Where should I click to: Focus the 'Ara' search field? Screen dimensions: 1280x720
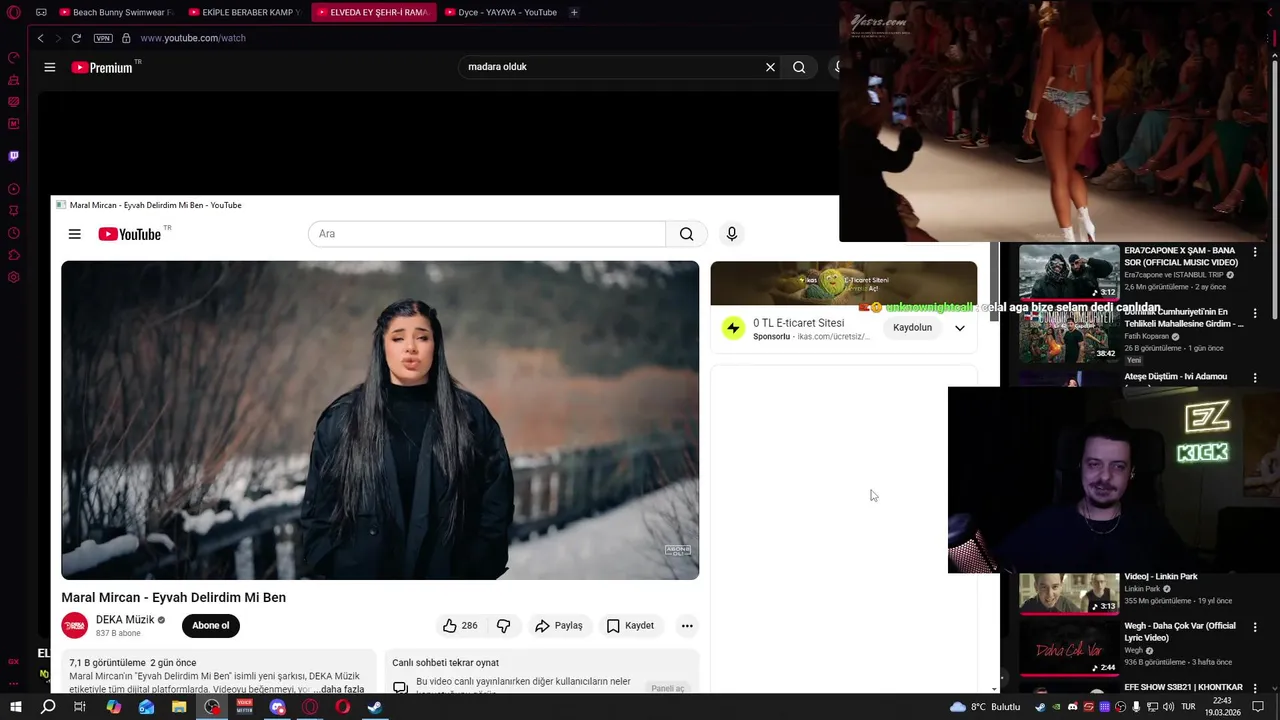coord(487,234)
